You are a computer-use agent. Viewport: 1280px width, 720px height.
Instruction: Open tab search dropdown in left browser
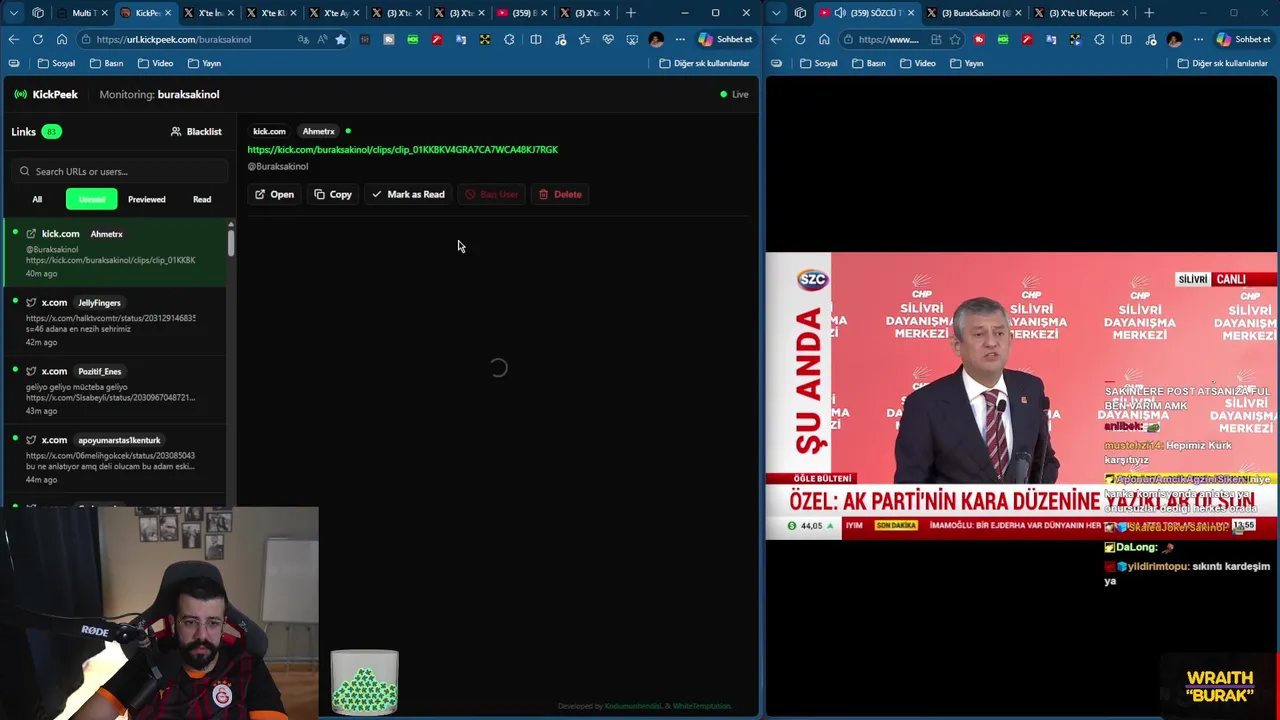tap(14, 13)
